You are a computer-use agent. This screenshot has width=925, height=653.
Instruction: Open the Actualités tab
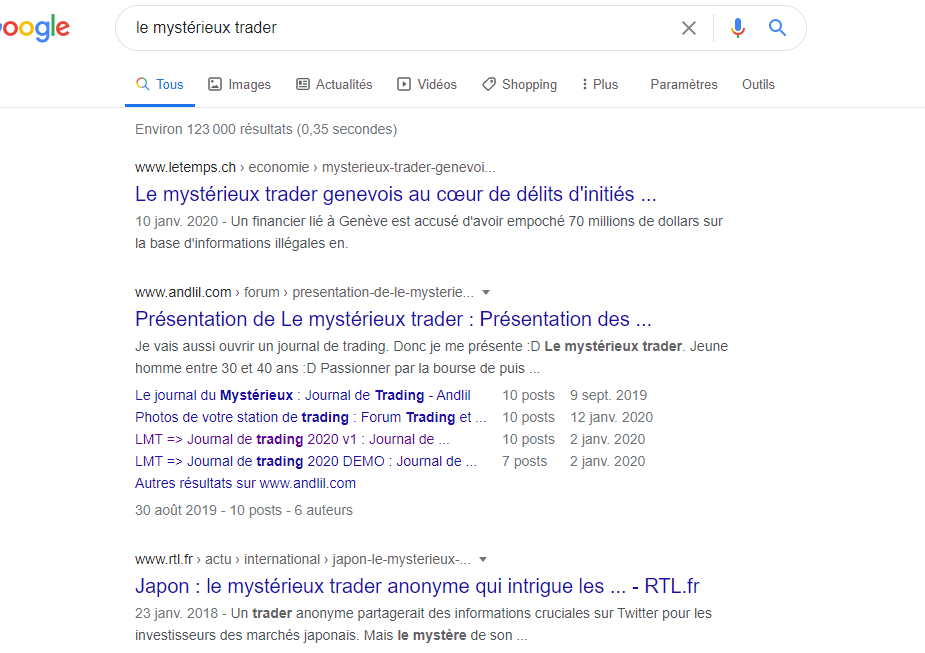tap(334, 84)
